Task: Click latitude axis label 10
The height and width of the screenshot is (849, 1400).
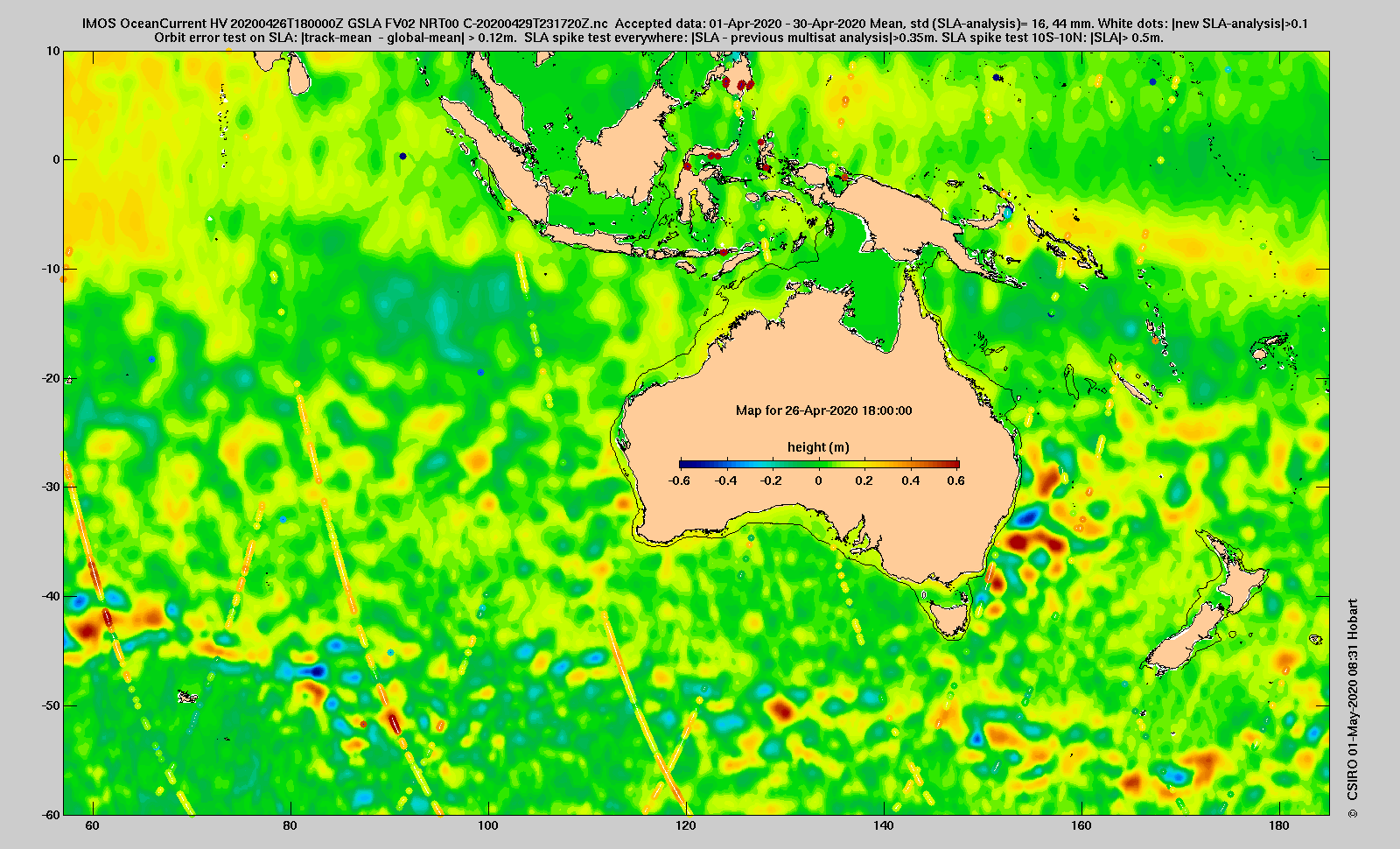Action: tap(54, 51)
